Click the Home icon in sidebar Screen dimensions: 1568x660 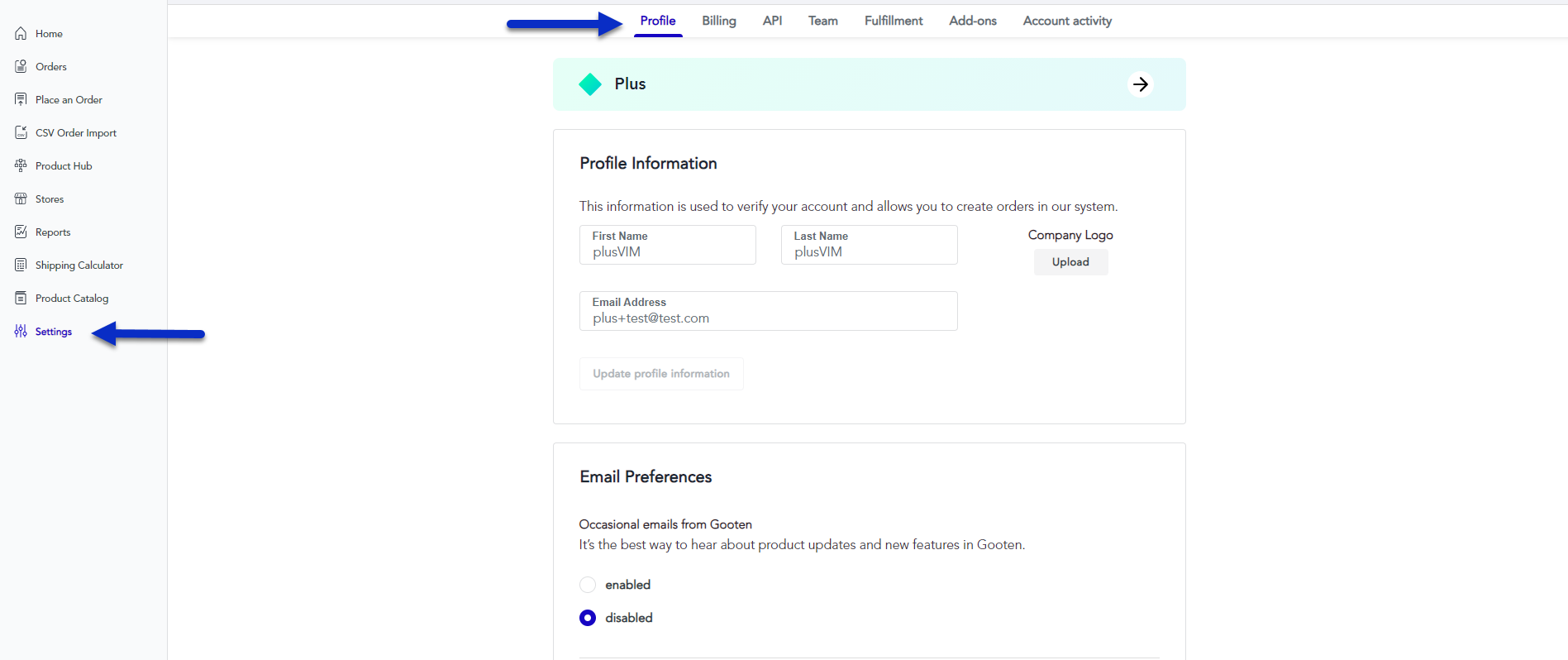click(21, 34)
